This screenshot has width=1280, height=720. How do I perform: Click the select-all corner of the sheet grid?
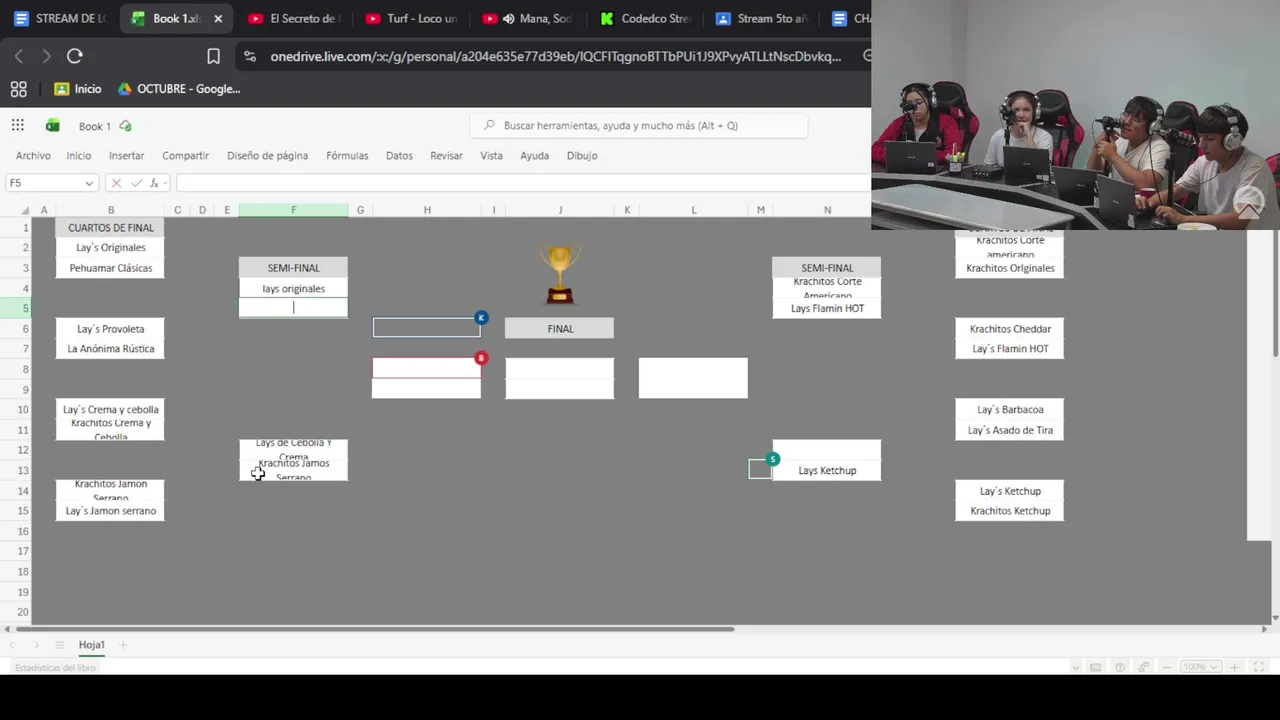pos(26,210)
